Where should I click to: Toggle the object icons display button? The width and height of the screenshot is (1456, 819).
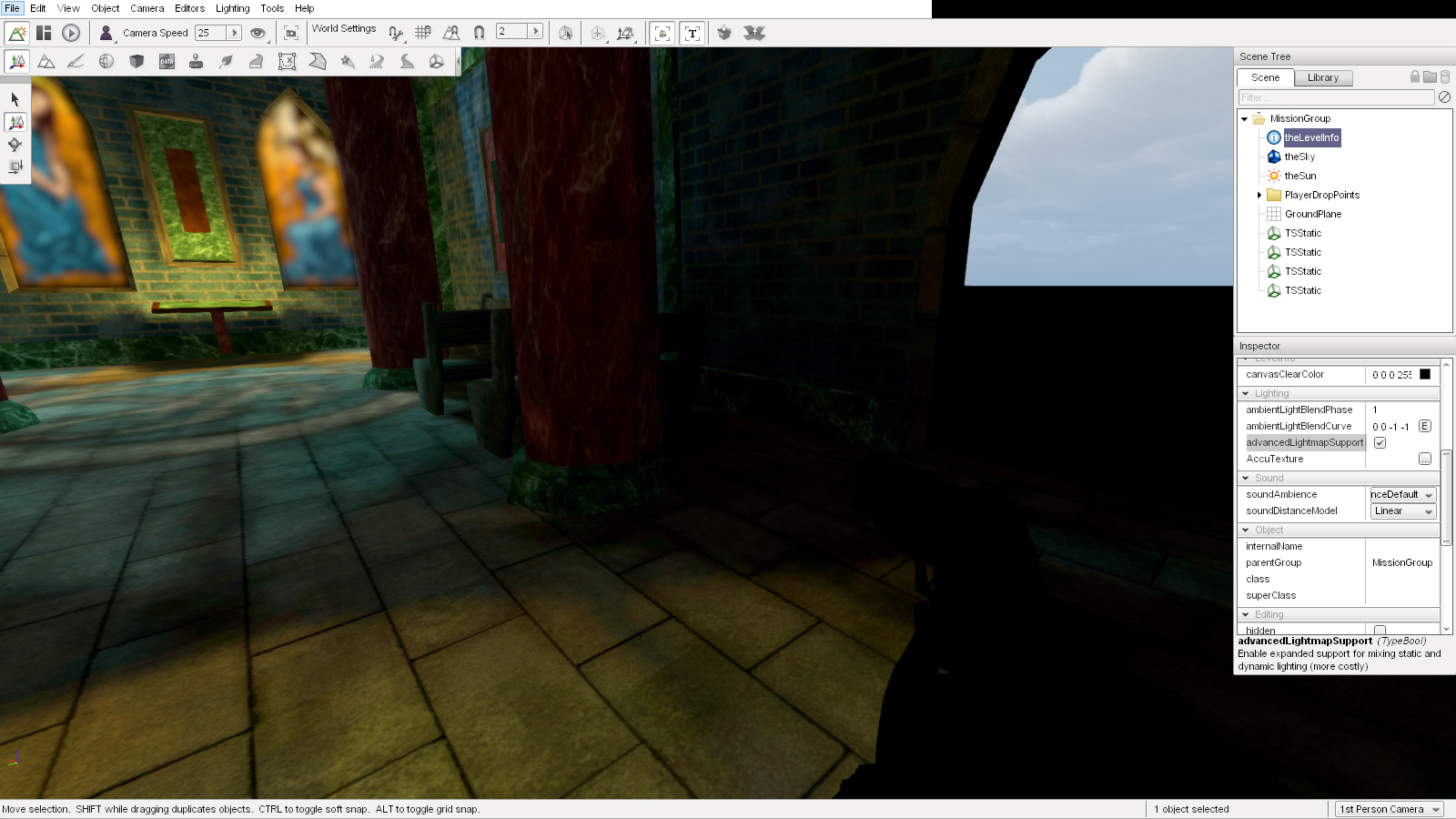click(x=662, y=33)
